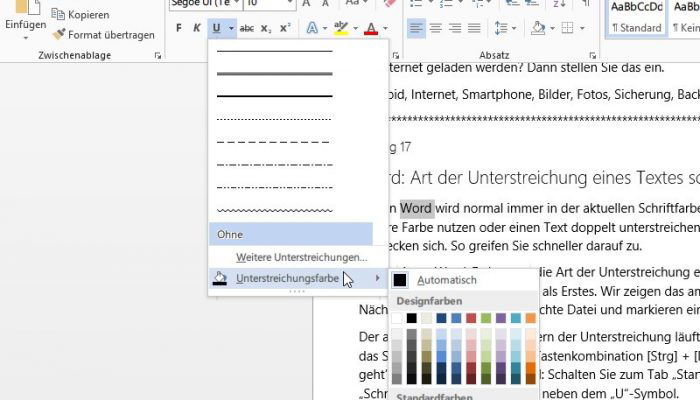
Task: Open the font color dropdown arrow
Action: coord(385,28)
